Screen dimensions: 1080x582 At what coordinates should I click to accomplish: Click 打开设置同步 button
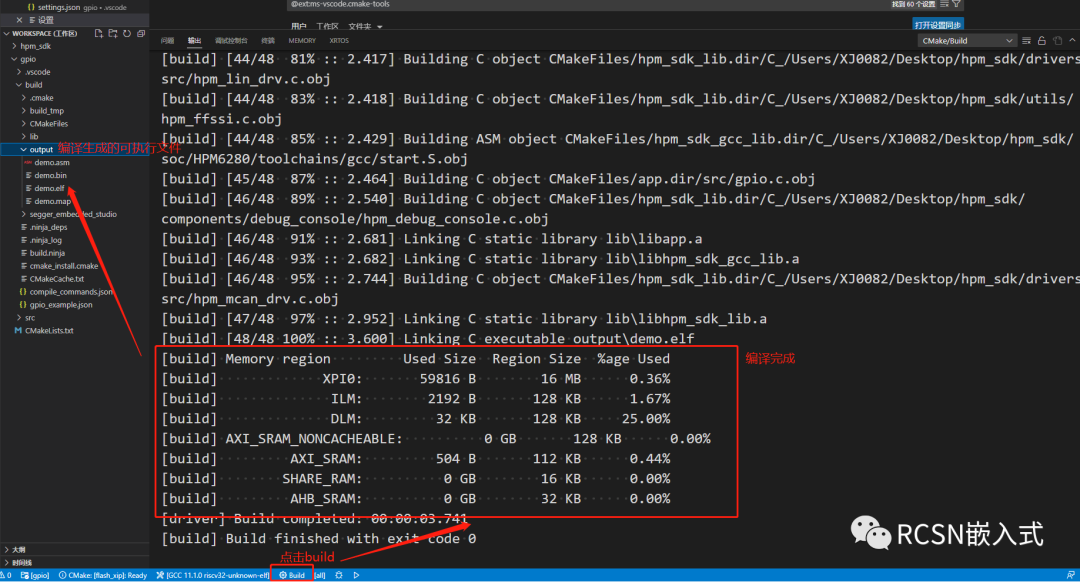coord(937,25)
